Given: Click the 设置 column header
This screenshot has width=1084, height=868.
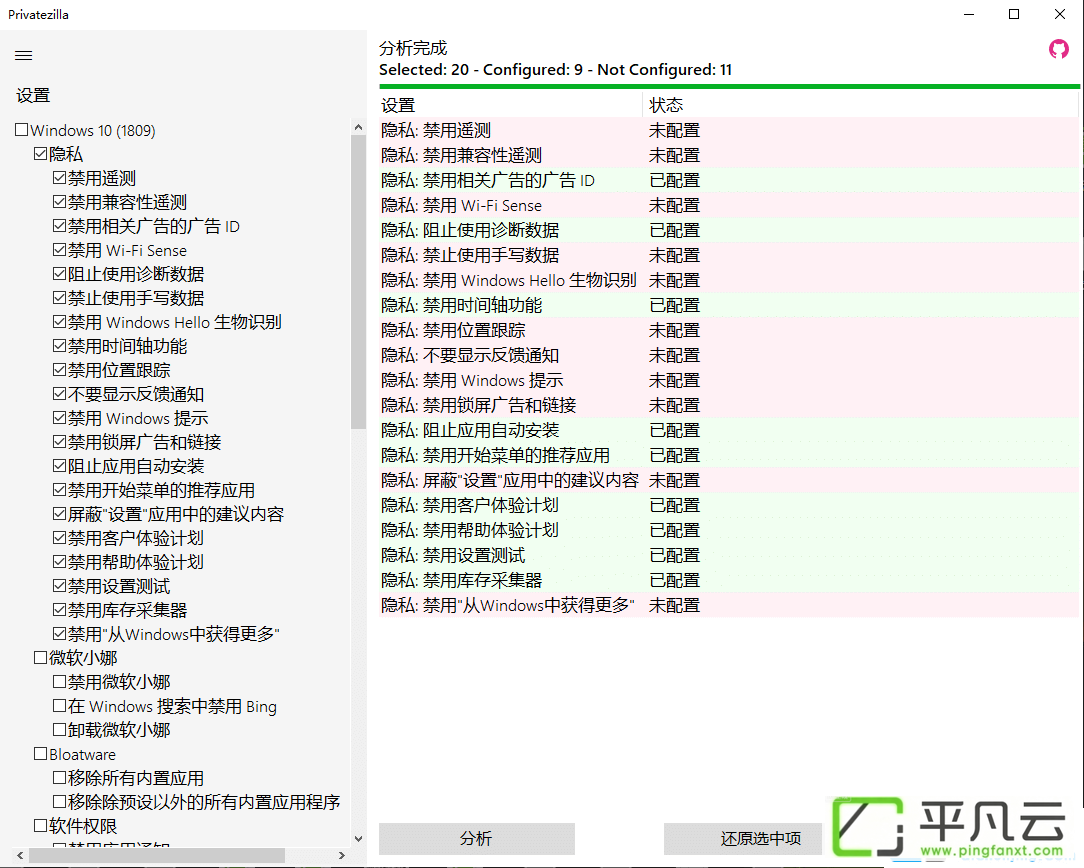Looking at the screenshot, I should coord(510,105).
